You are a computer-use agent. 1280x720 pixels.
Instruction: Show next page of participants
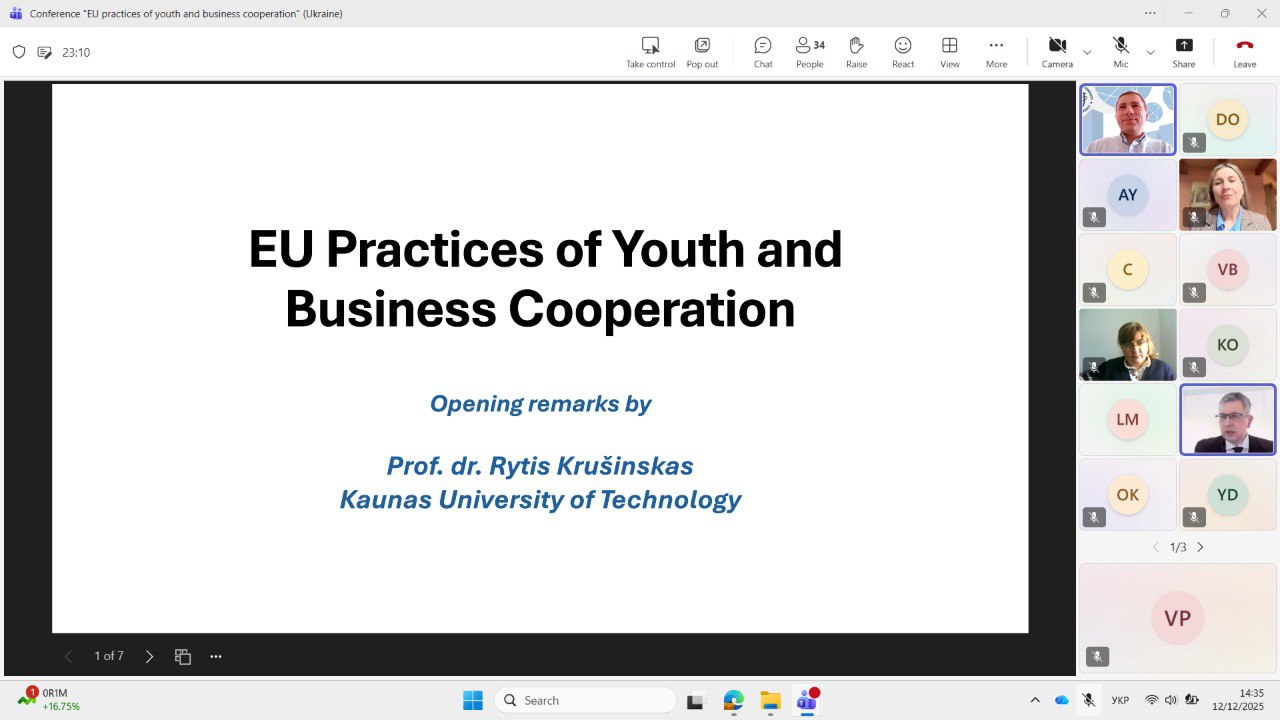(x=1201, y=547)
